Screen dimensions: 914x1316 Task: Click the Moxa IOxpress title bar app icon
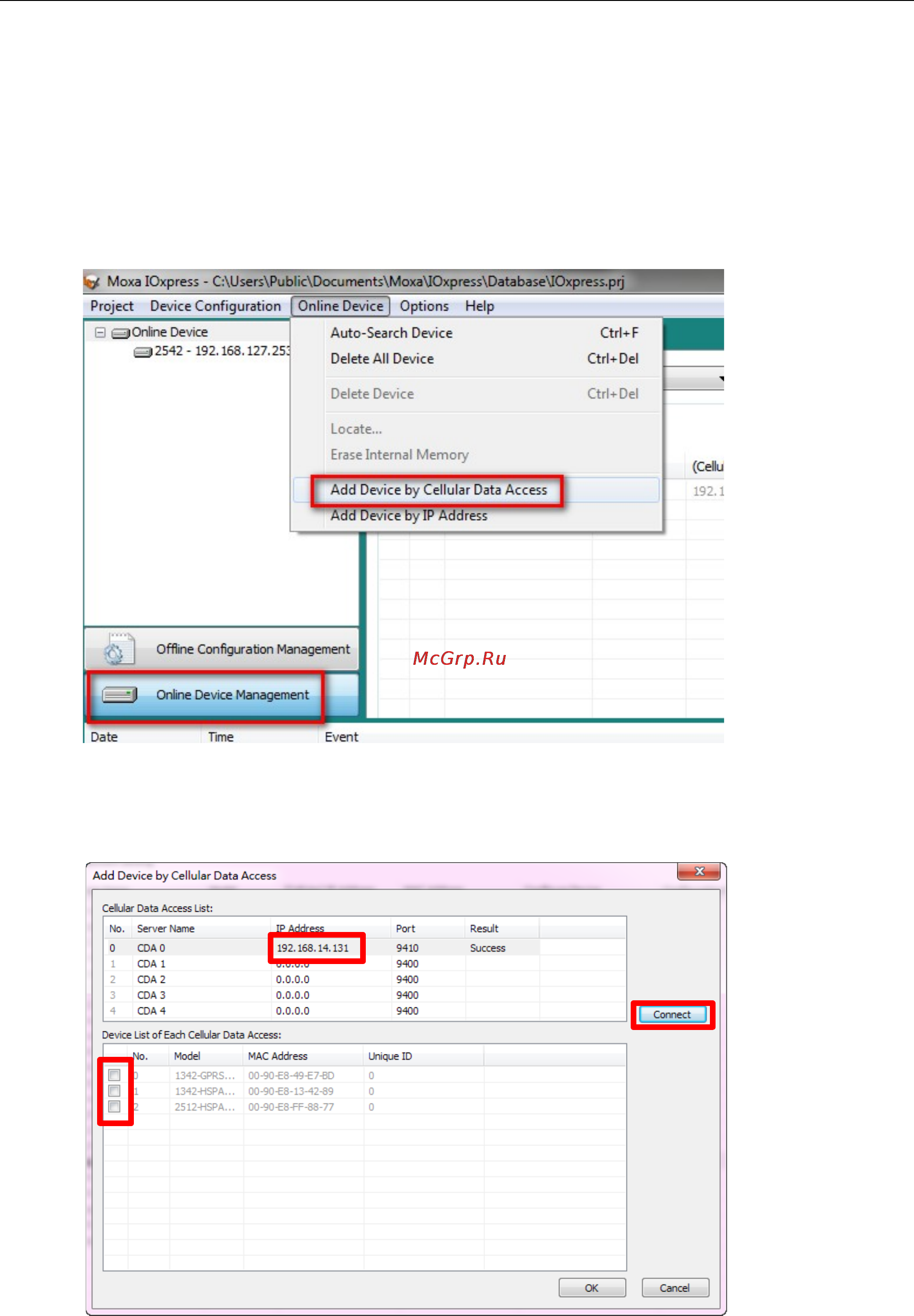(x=91, y=282)
